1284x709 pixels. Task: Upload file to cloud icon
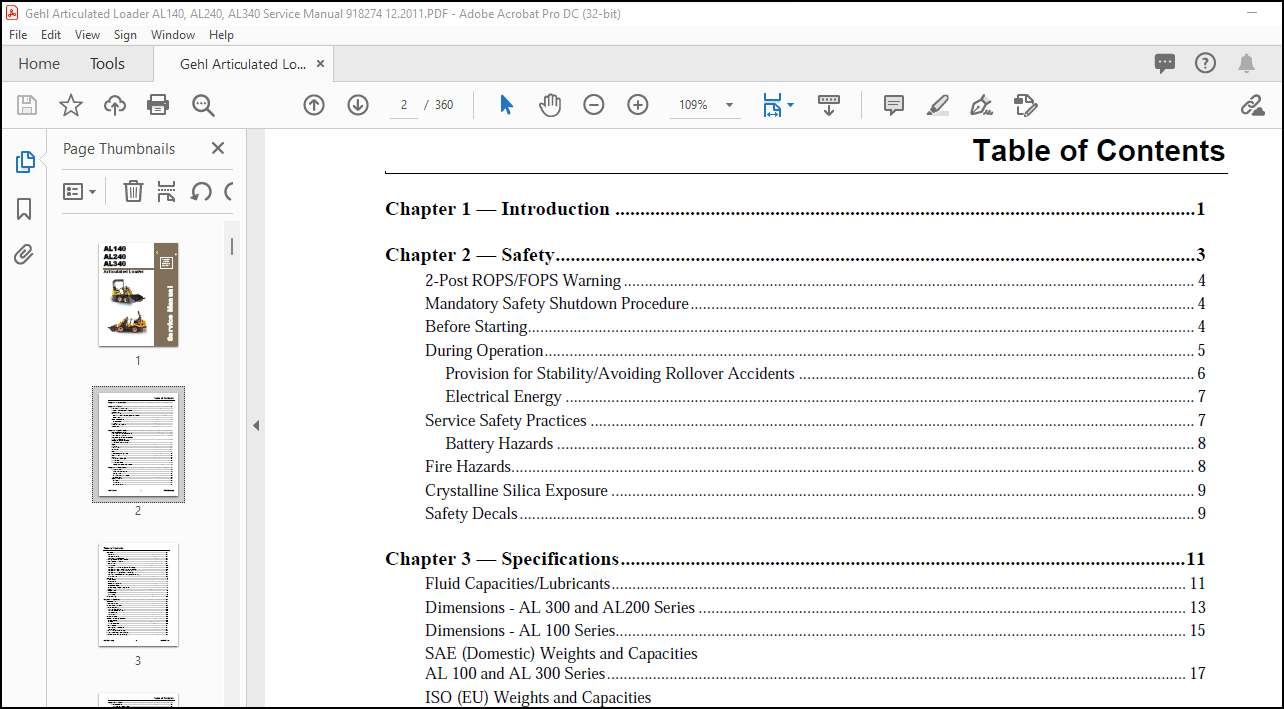pyautogui.click(x=115, y=105)
